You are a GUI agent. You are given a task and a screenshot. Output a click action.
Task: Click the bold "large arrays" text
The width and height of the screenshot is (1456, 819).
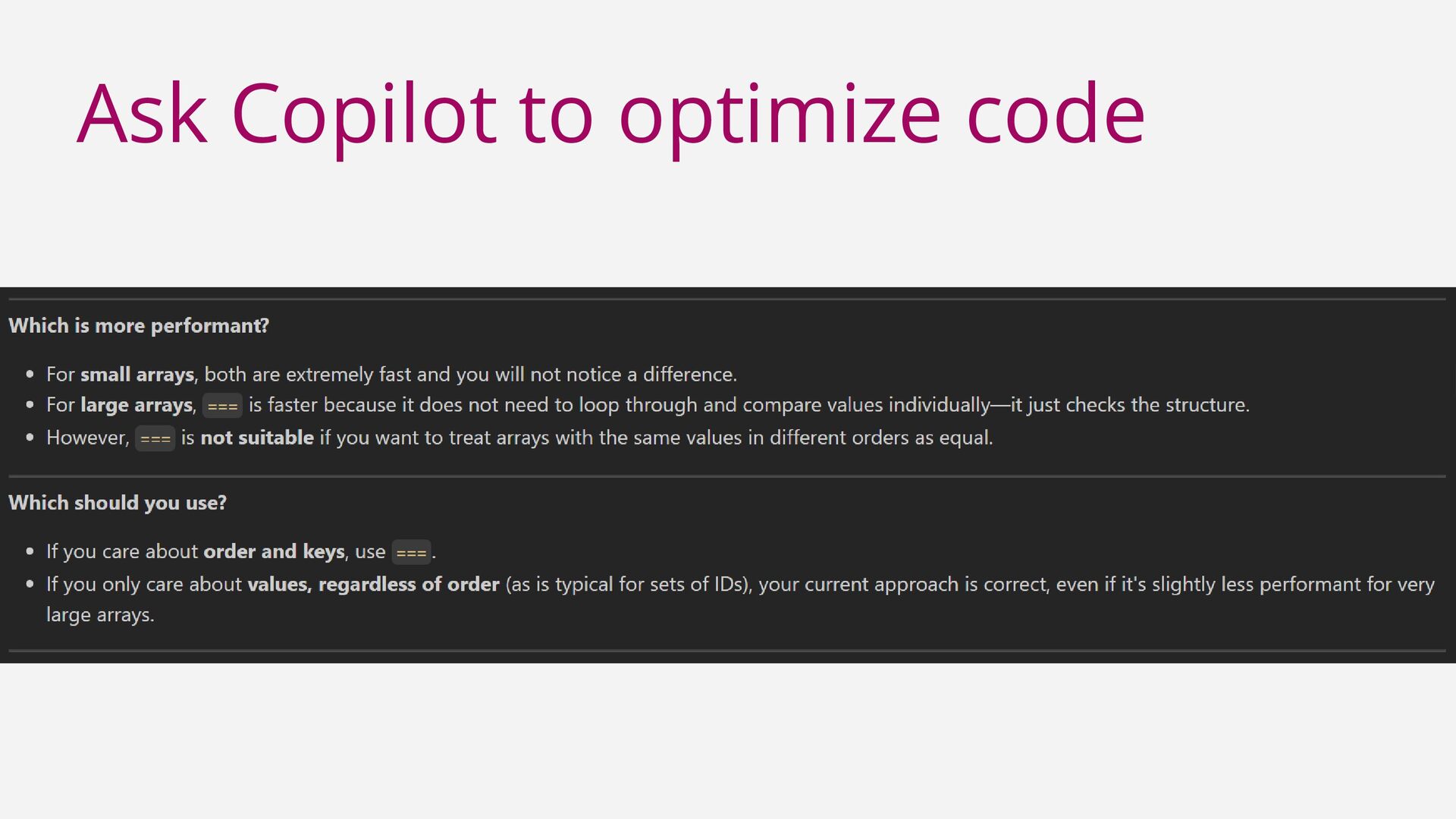click(136, 405)
